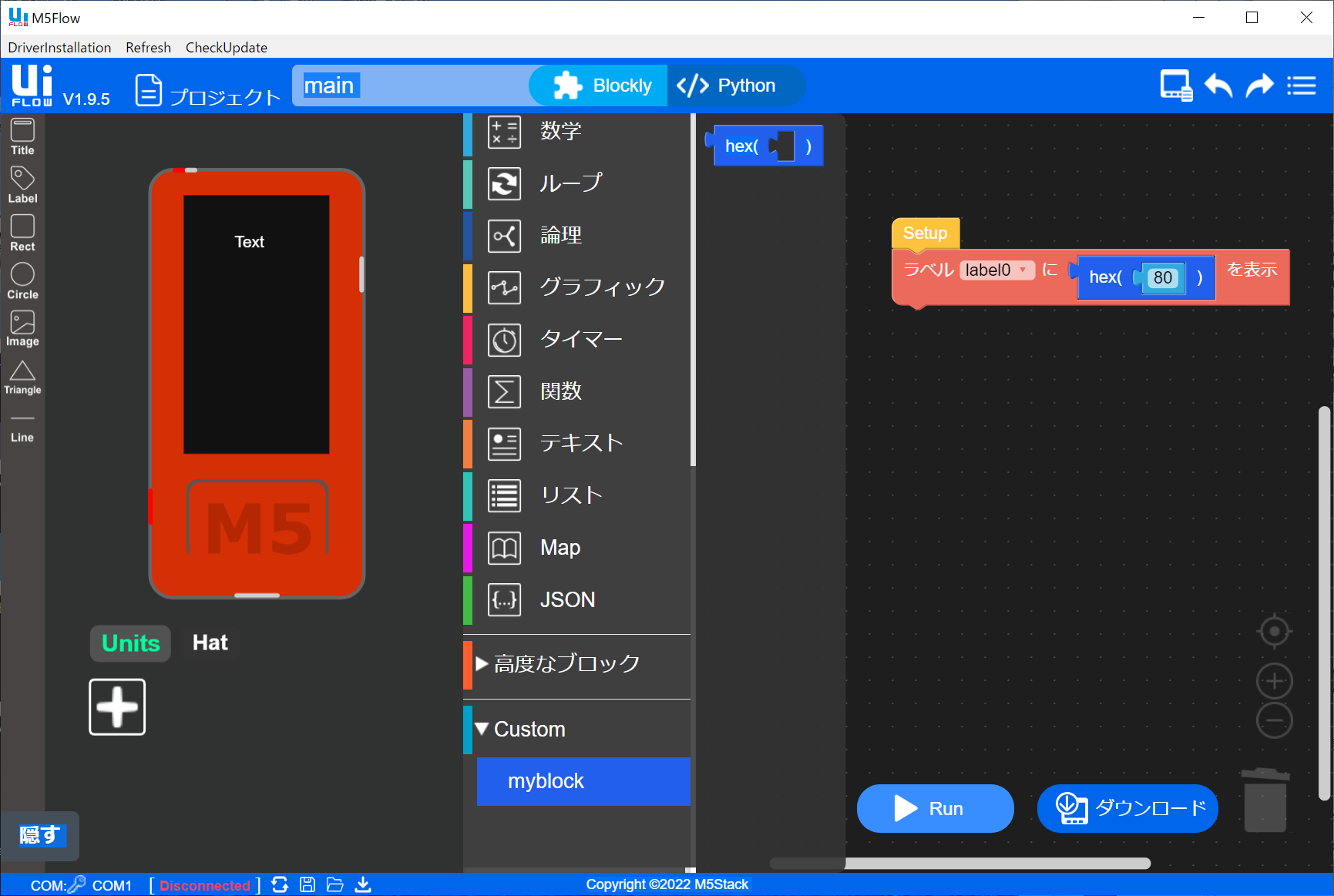
Task: Open the プロジェクト project menu
Action: click(x=208, y=91)
